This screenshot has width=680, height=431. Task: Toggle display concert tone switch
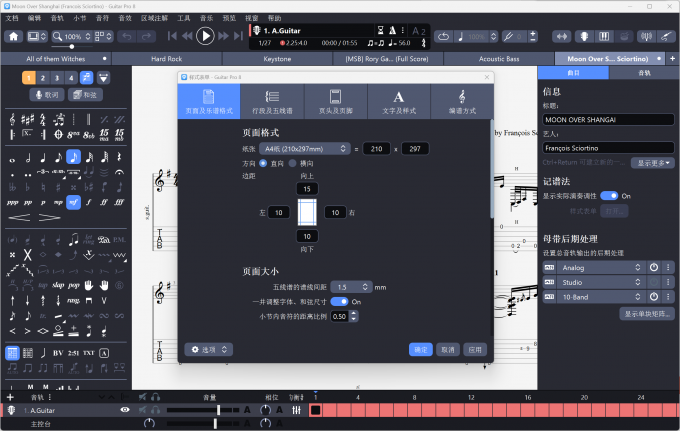(x=609, y=196)
